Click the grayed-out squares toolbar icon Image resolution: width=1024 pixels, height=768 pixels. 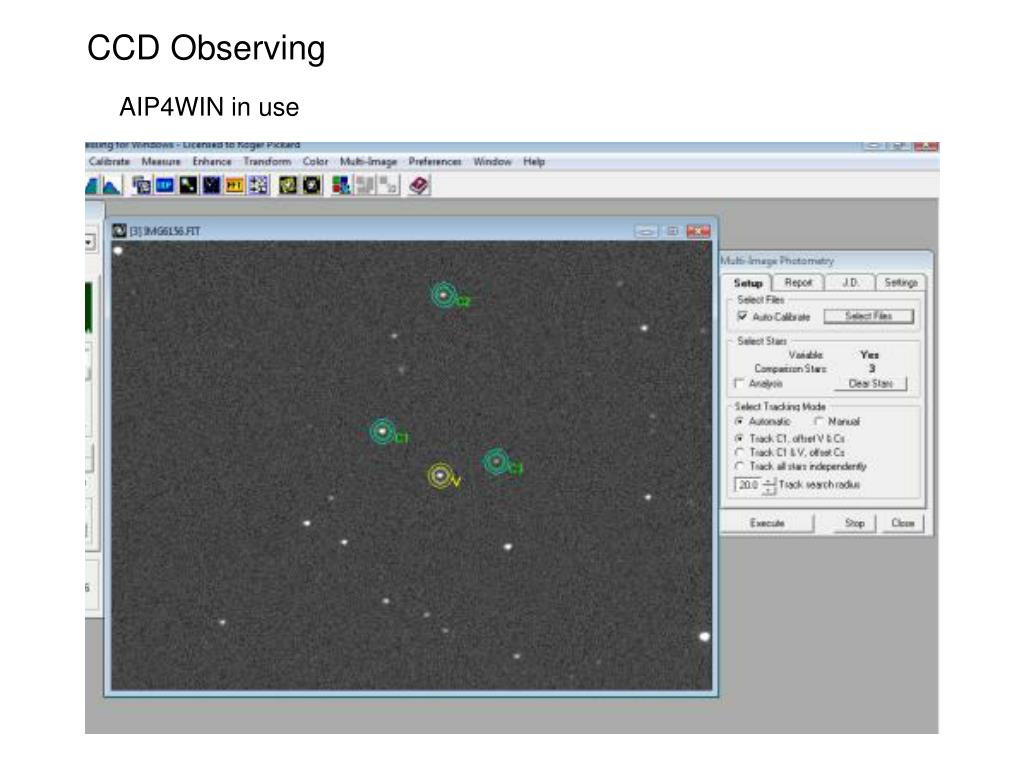pos(389,185)
